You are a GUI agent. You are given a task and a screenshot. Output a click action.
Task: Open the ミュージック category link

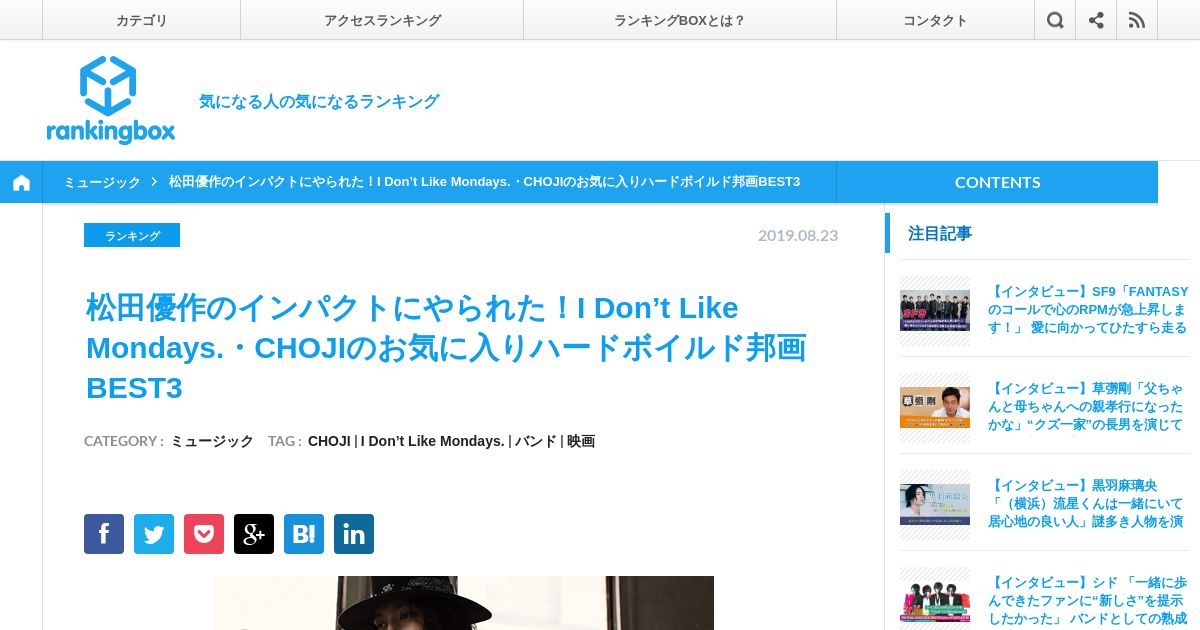tap(212, 441)
